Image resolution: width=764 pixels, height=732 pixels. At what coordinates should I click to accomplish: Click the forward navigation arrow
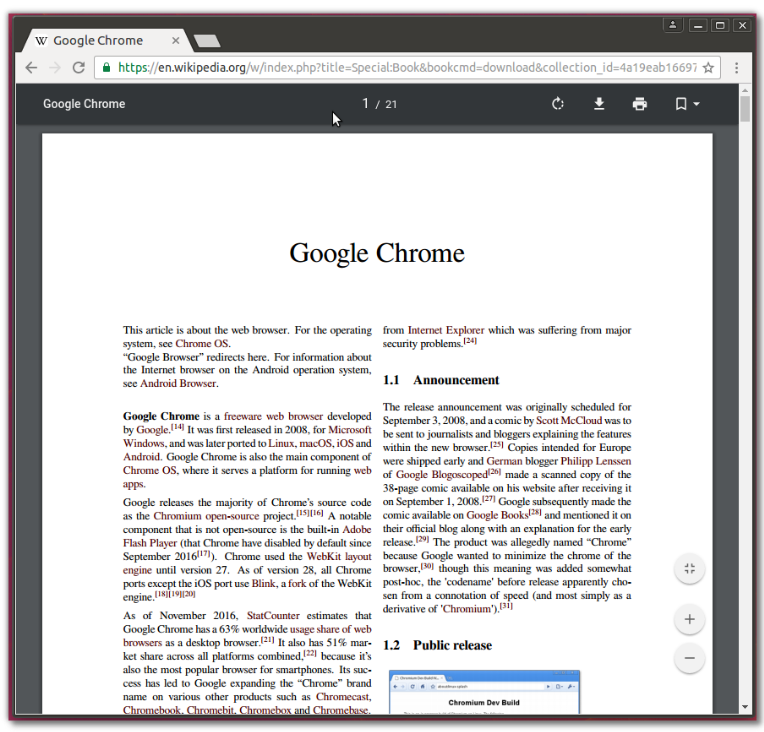[x=55, y=67]
